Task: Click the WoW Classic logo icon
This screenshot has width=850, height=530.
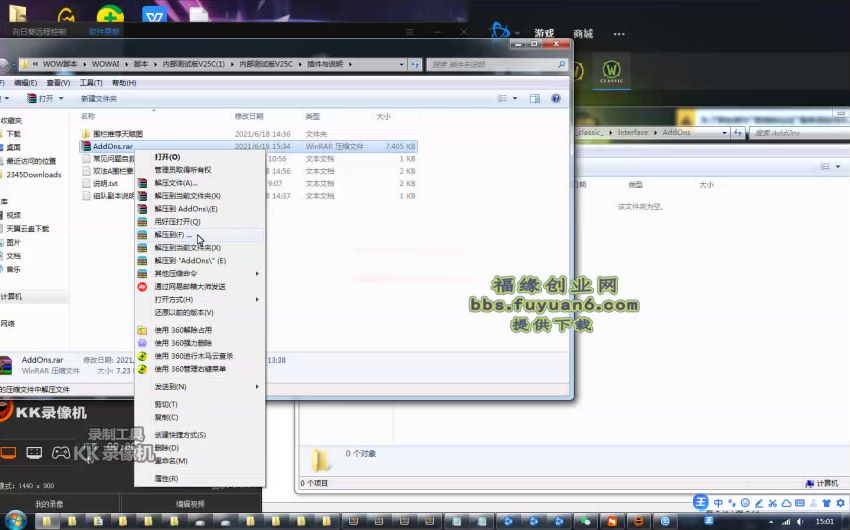Action: 611,74
